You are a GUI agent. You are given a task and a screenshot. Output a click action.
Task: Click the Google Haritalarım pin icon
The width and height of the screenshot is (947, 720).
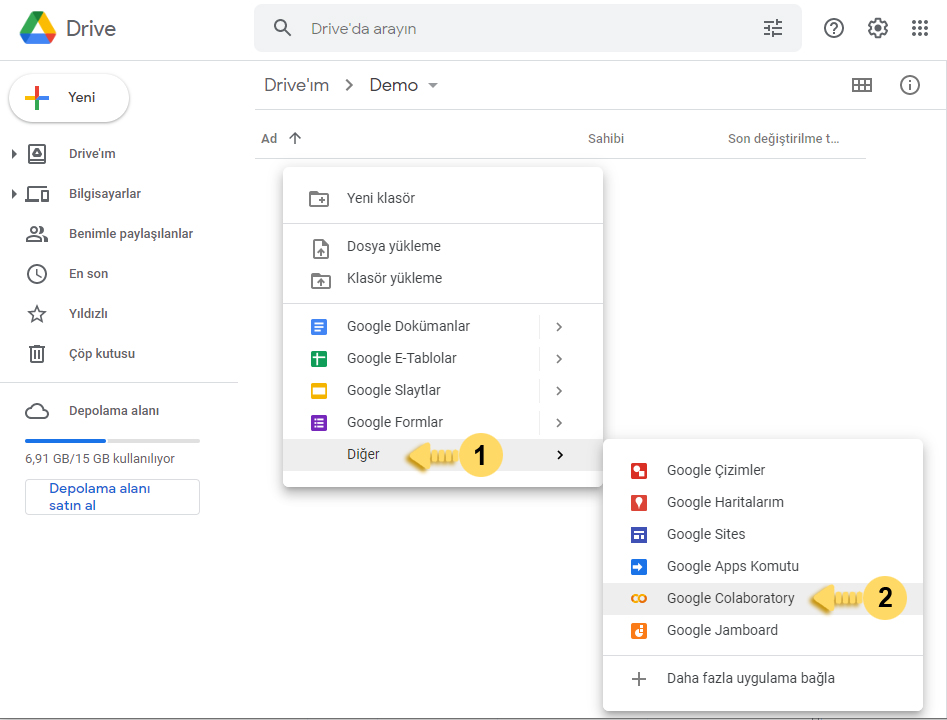pos(639,503)
